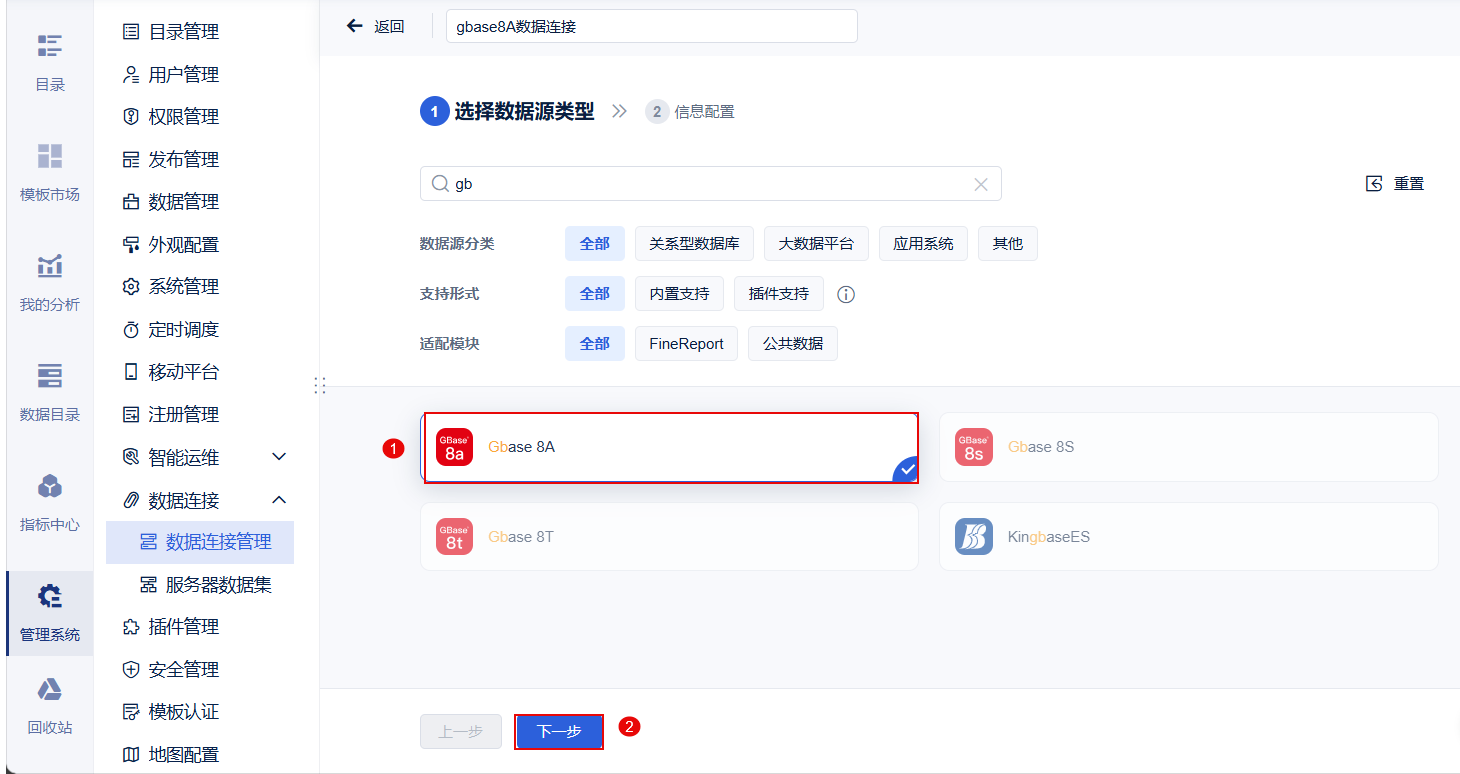Screen dimensions: 1460x774
Task: Click the KingbaseES logo icon
Action: coord(974,537)
